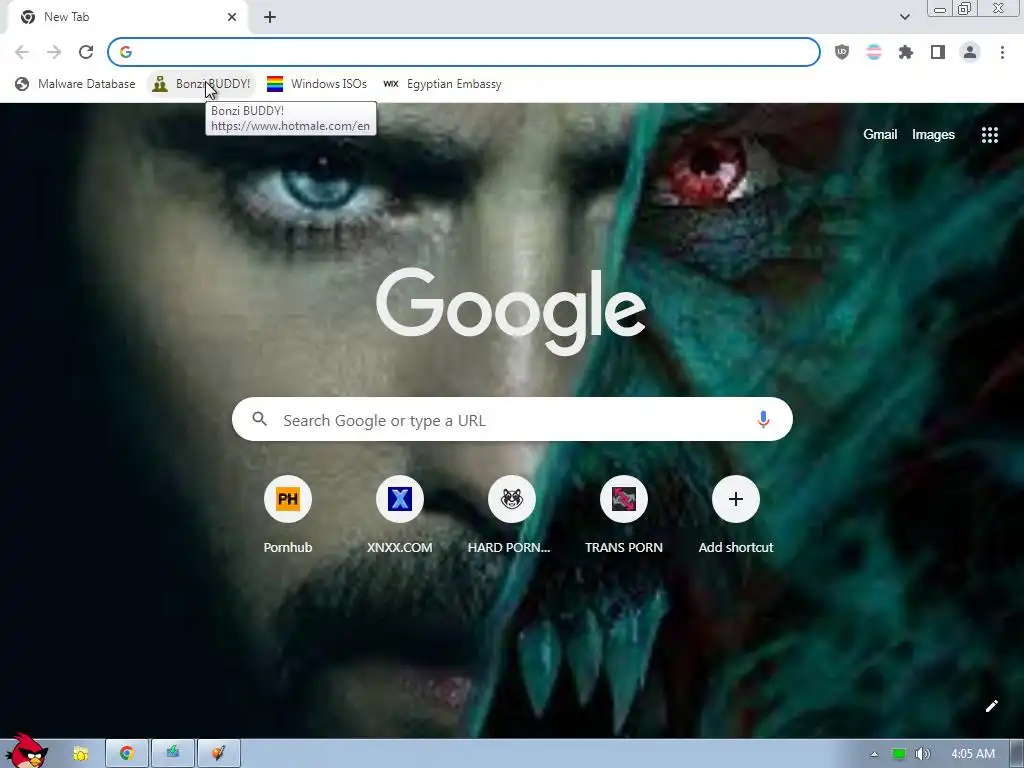
Task: Focus the address bar
Action: [x=464, y=52]
